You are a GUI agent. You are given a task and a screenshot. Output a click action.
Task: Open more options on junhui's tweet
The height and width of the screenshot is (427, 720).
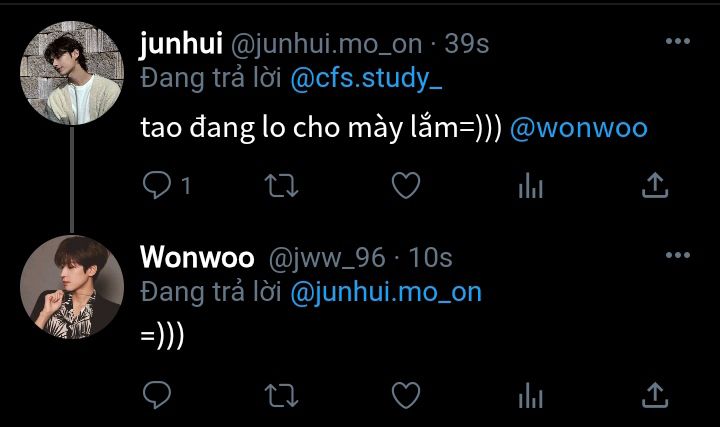(678, 41)
